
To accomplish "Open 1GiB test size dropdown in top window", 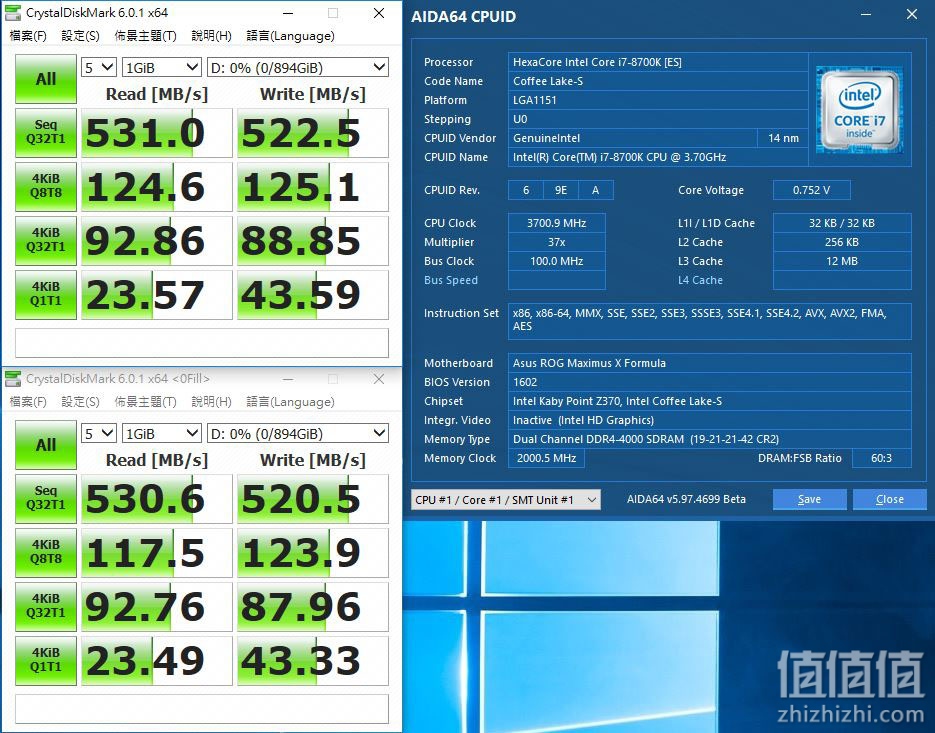I will tap(162, 67).
